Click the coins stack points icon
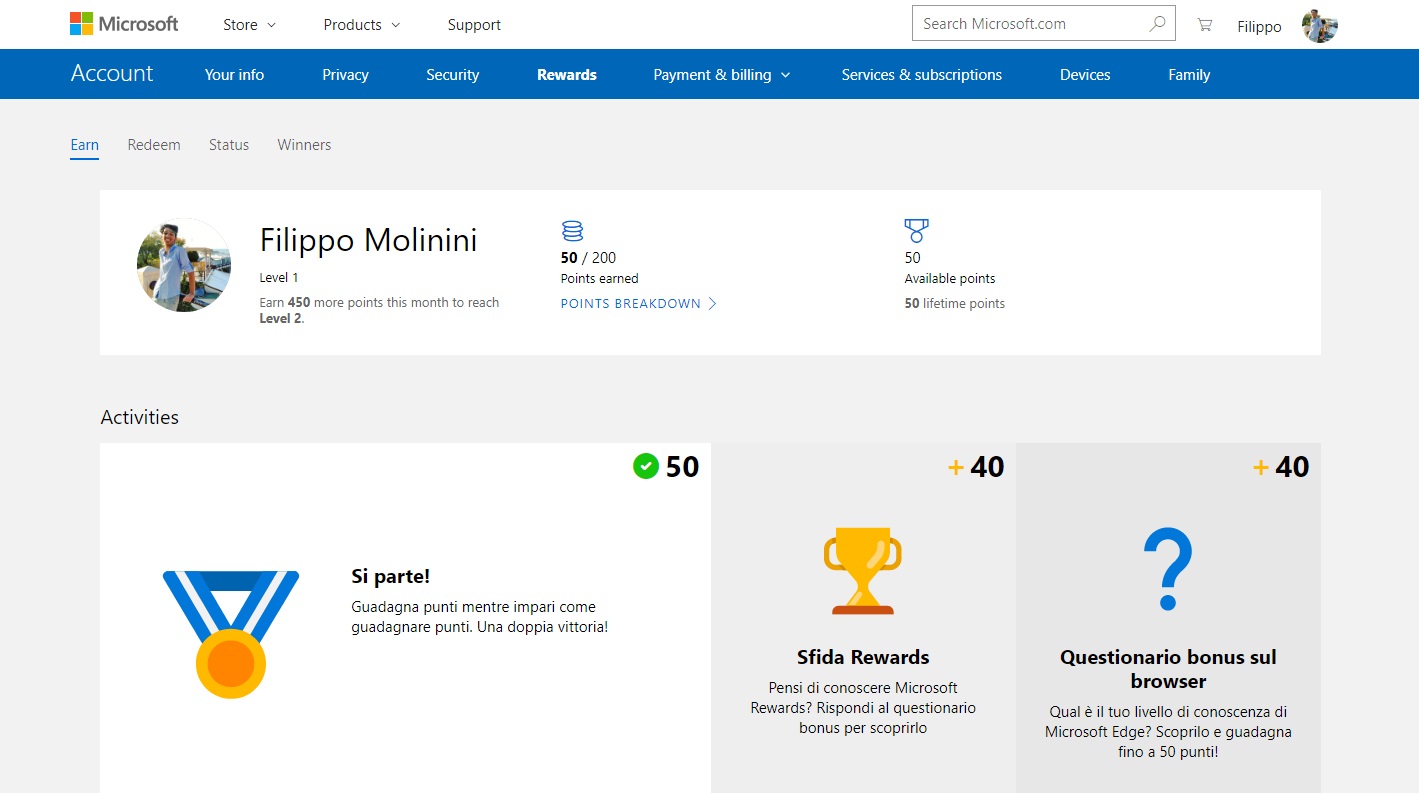The height and width of the screenshot is (793, 1419). tap(572, 232)
